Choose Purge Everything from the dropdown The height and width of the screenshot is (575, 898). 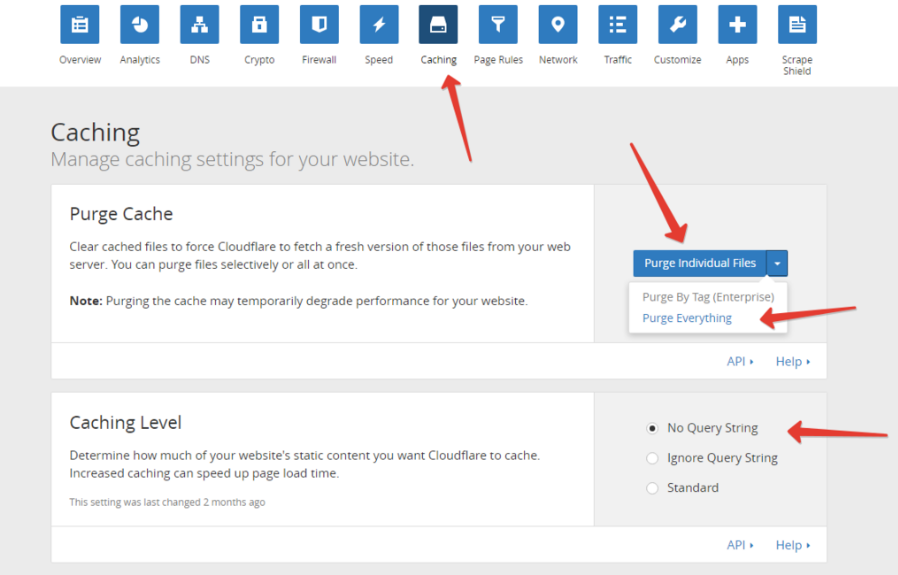(687, 318)
